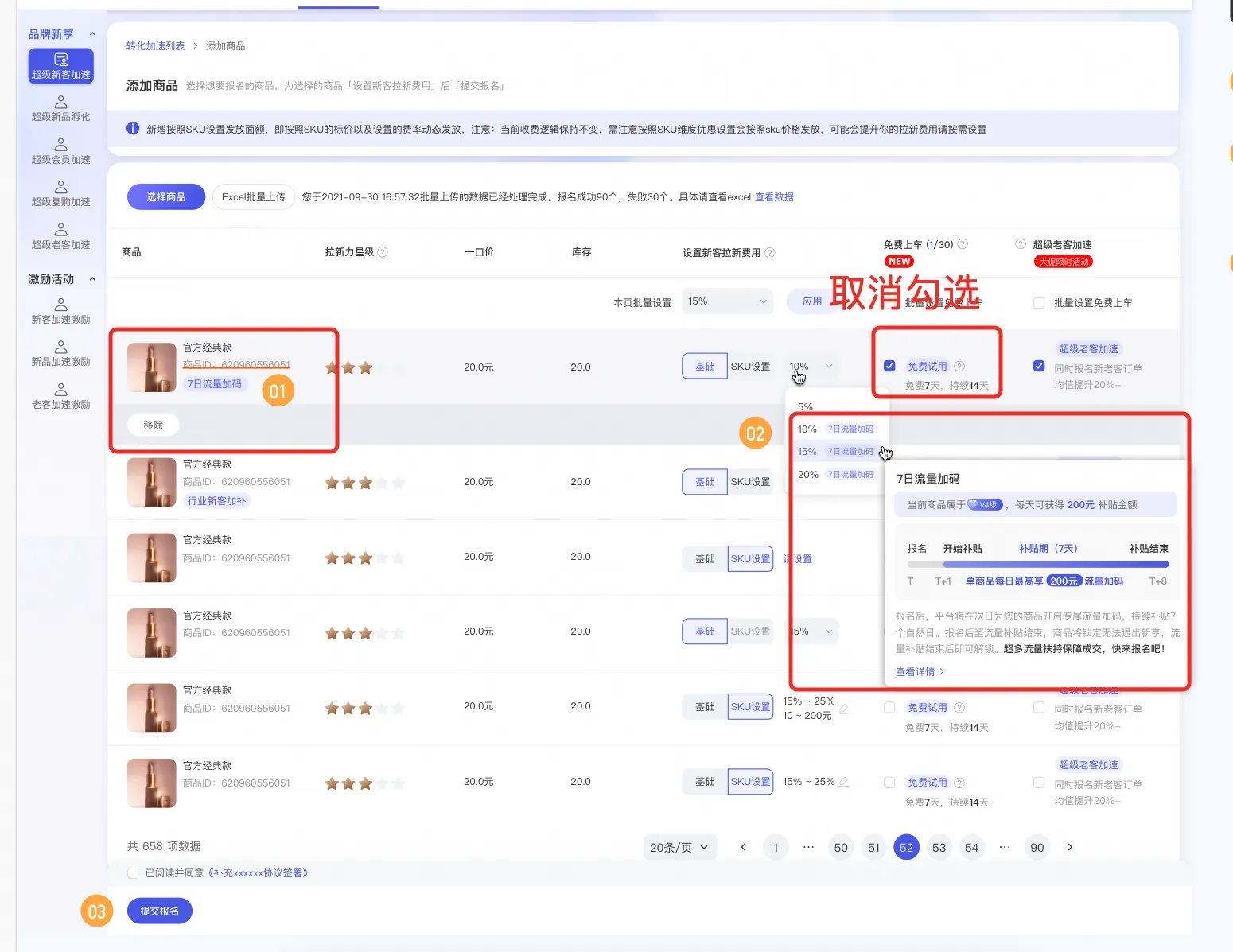The width and height of the screenshot is (1233, 952).
Task: Click 提交报名 button
Action: 160,911
